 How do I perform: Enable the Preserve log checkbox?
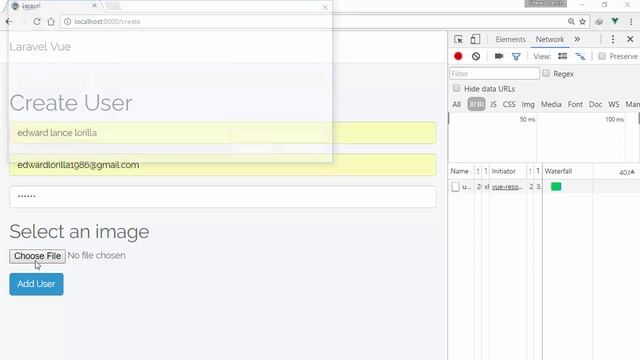(602, 56)
